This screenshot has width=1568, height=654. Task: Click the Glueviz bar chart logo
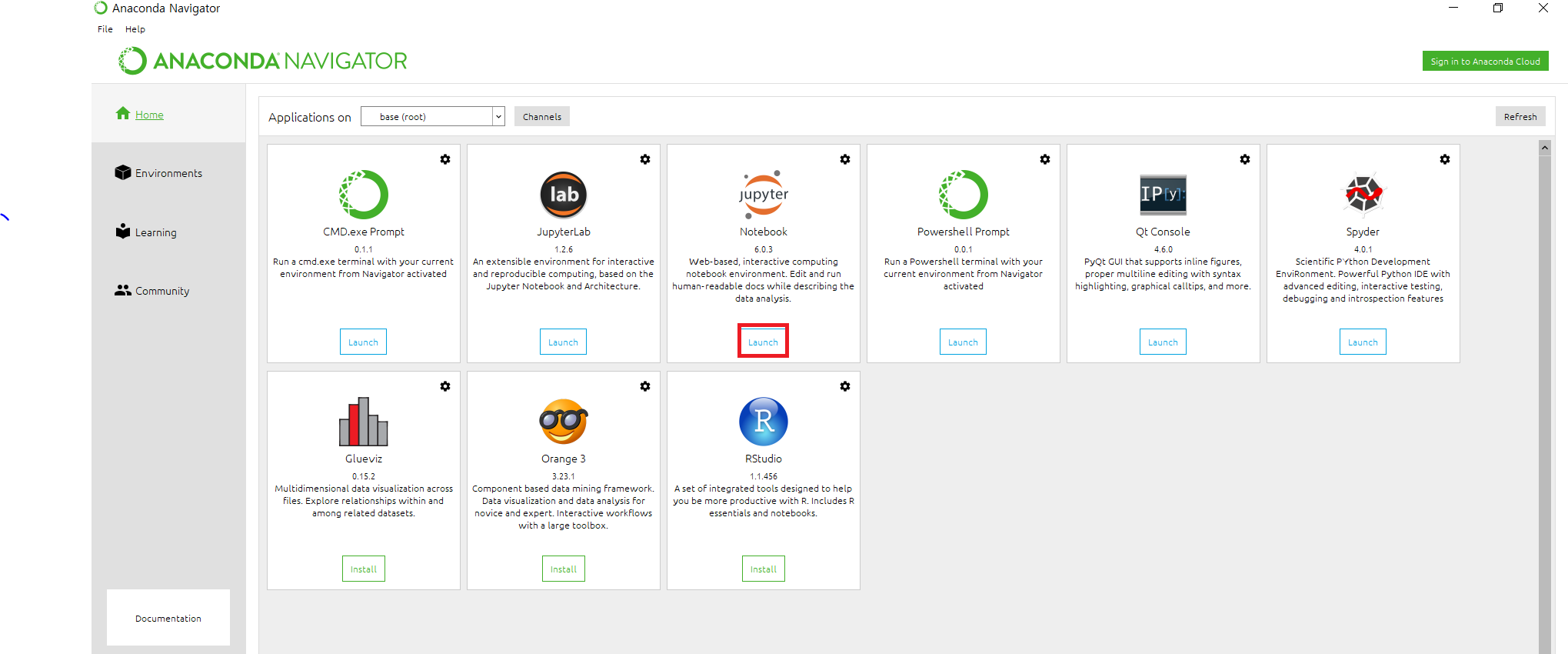[364, 422]
